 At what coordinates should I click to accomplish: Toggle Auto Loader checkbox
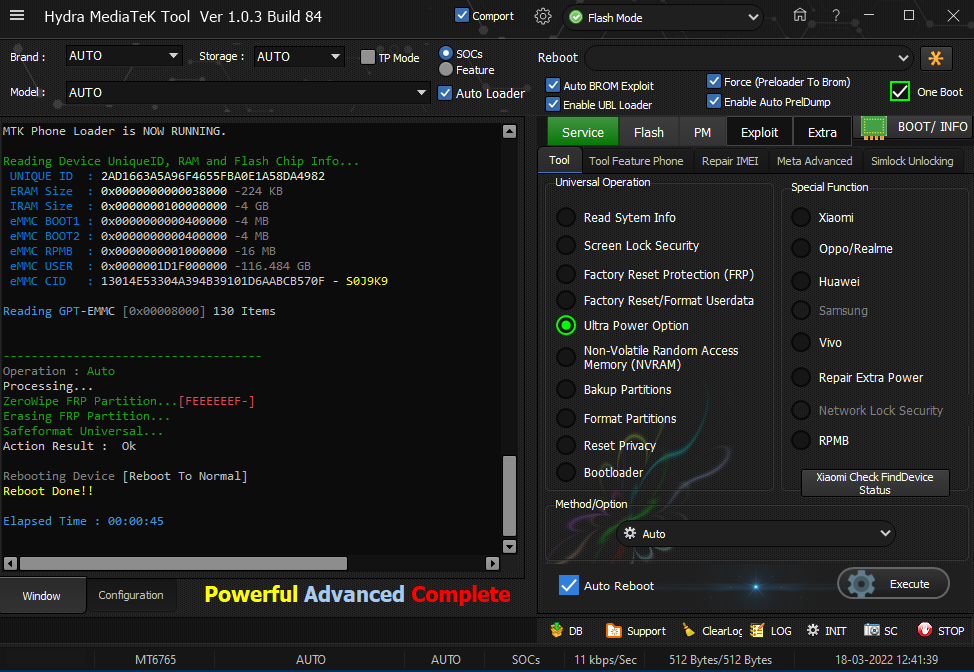[x=445, y=93]
